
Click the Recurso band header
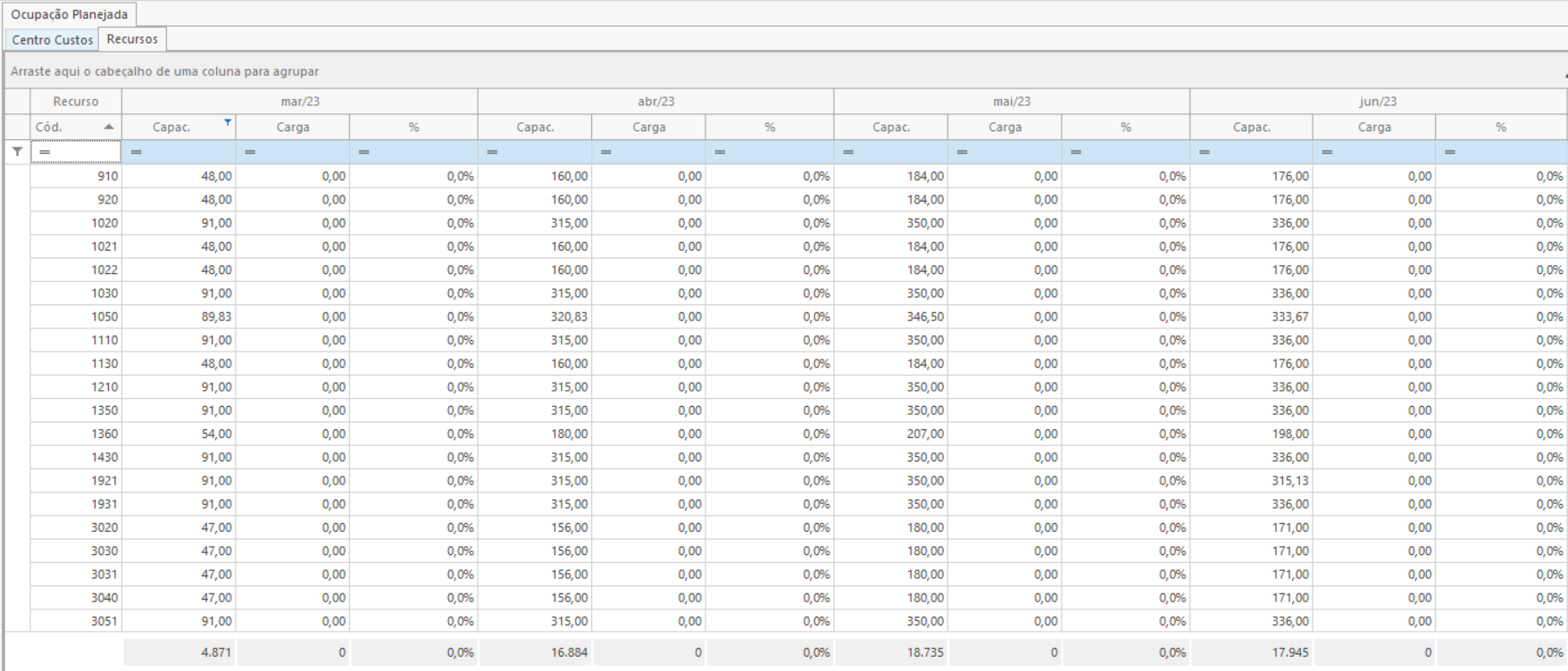click(76, 102)
